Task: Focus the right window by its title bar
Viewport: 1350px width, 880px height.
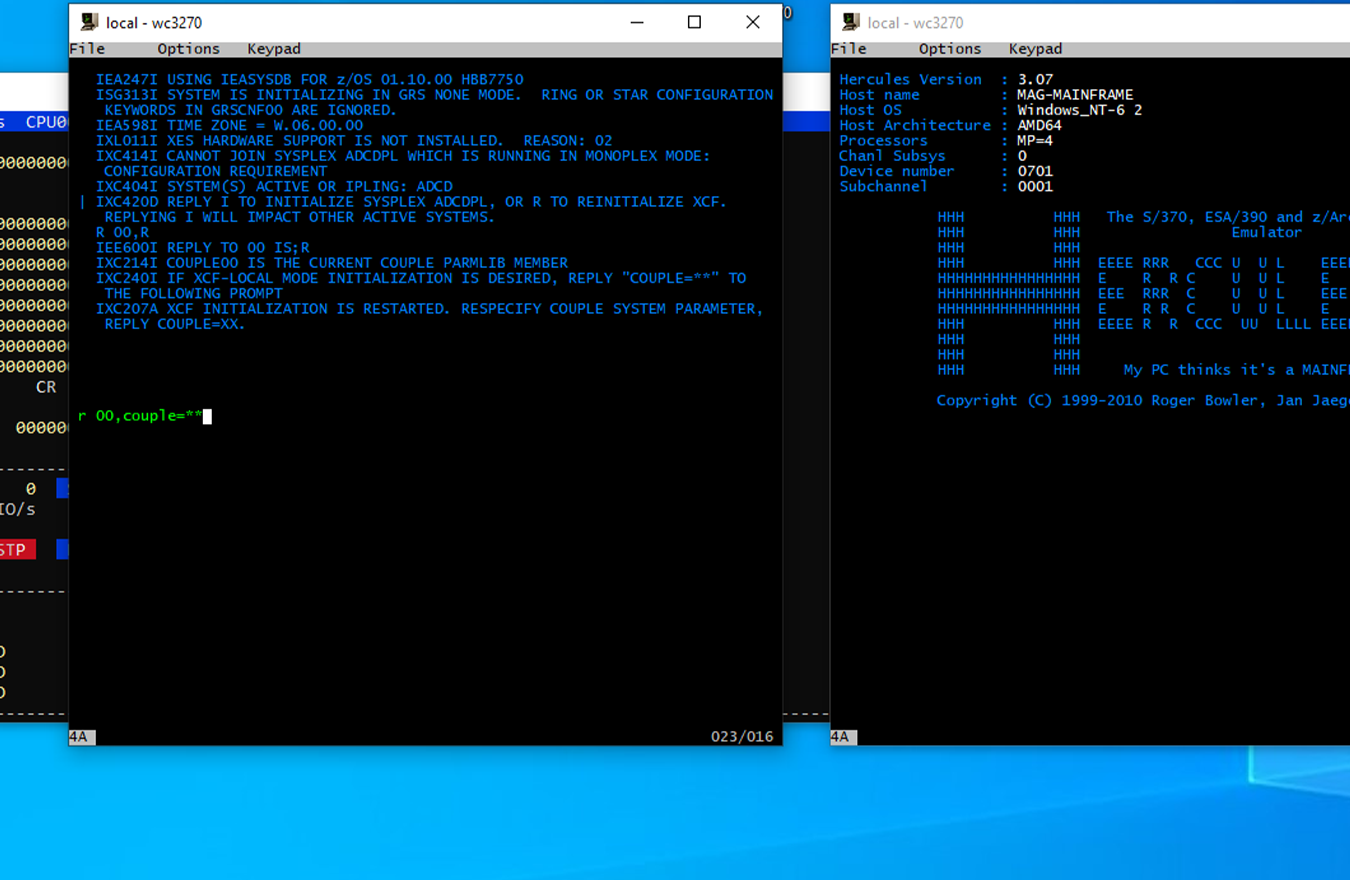Action: (1100, 22)
